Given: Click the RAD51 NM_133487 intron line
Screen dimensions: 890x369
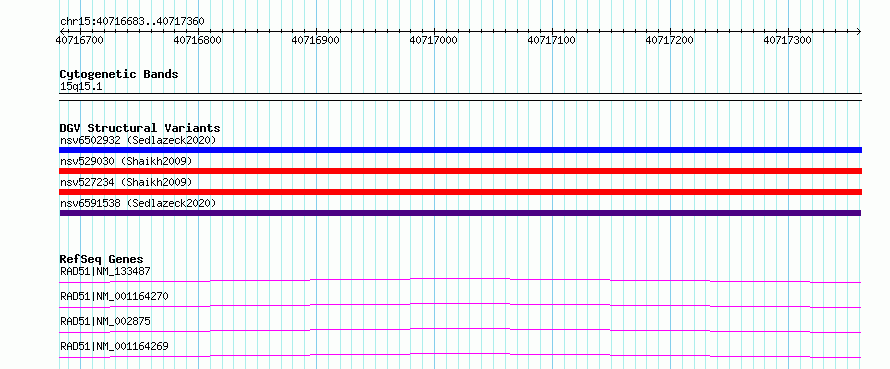Looking at the screenshot, I should (460, 280).
